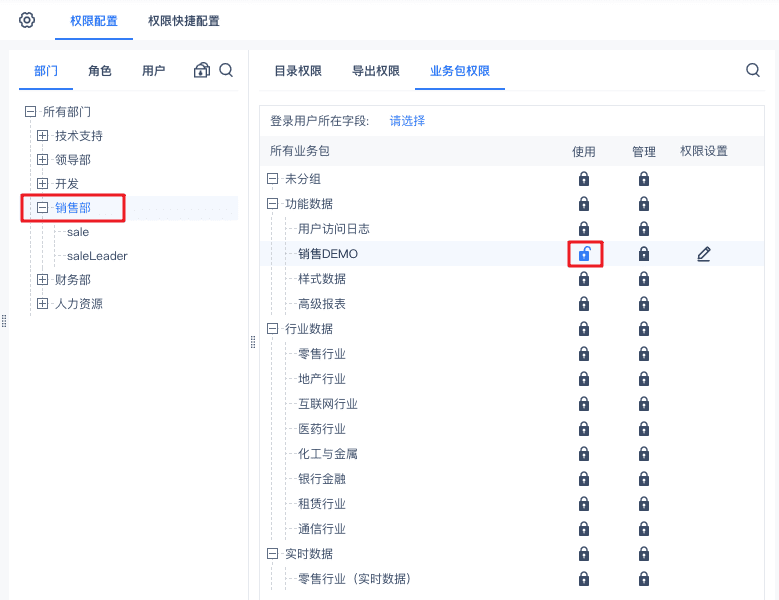Select the saleLeader tree item
Viewport: 779px width, 600px height.
(x=97, y=256)
